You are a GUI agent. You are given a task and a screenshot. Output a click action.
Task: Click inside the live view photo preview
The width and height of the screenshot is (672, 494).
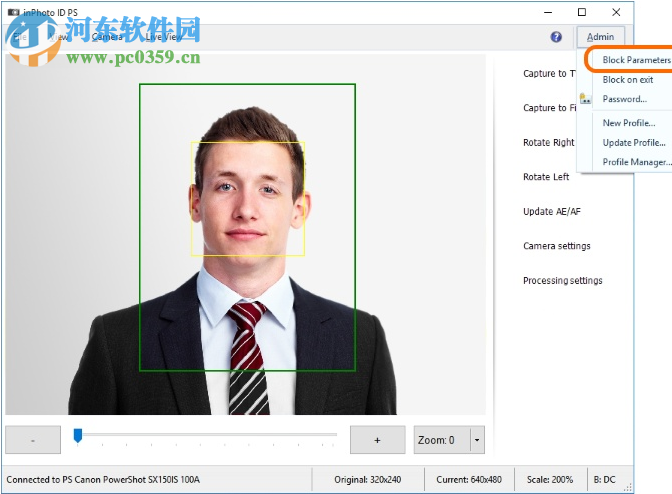point(246,234)
